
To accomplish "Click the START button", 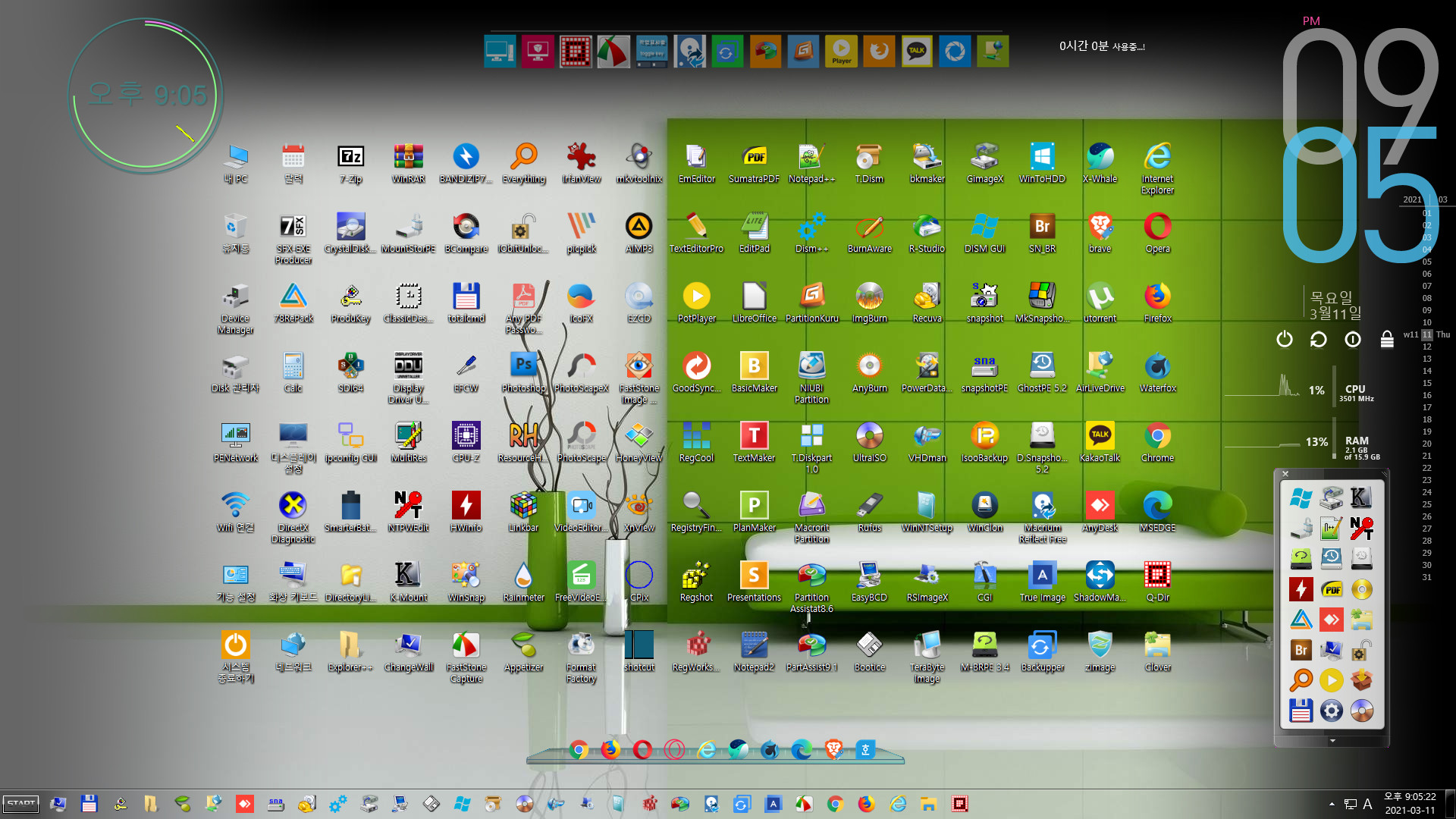I will click(x=21, y=804).
